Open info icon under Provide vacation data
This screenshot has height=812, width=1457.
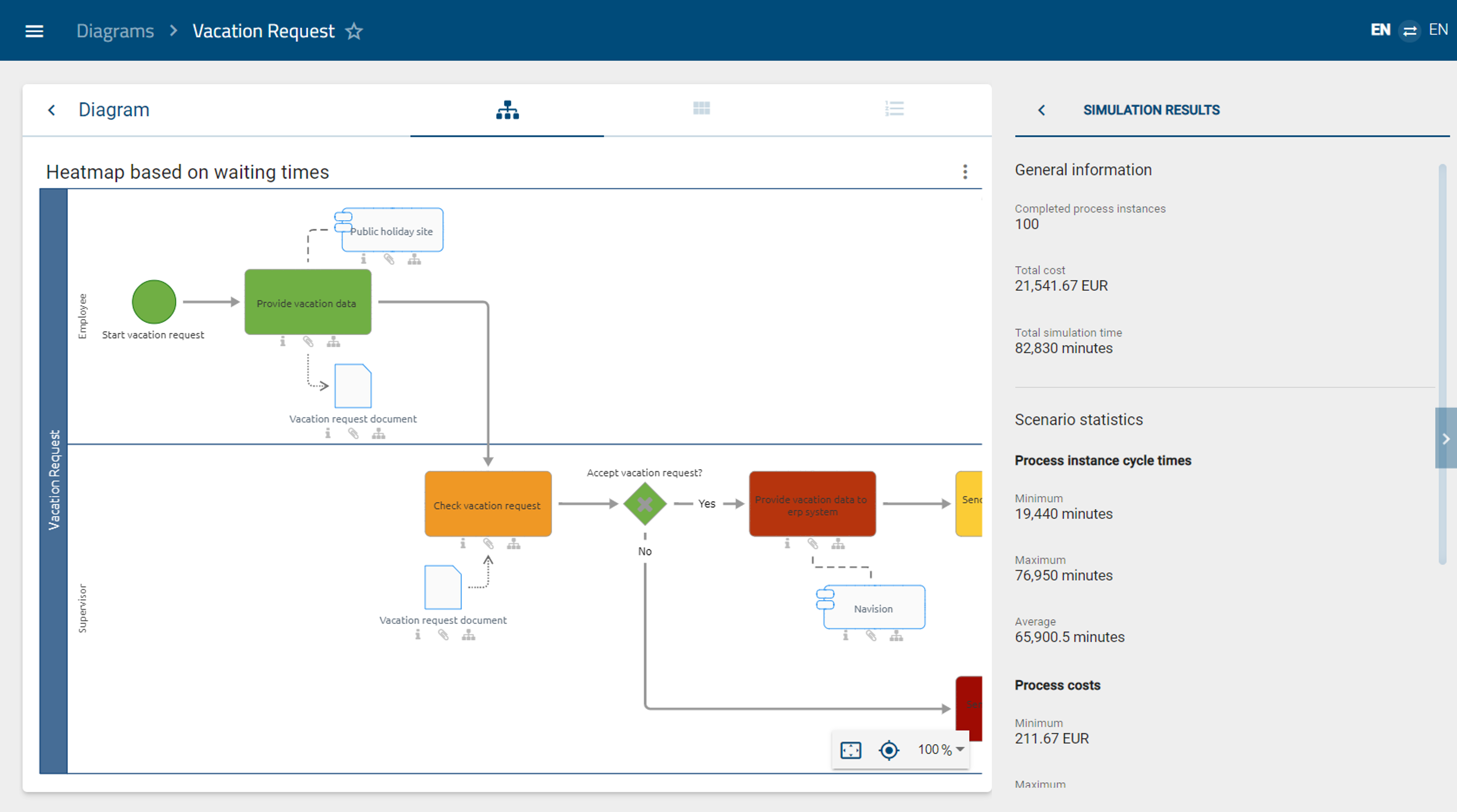tap(283, 342)
